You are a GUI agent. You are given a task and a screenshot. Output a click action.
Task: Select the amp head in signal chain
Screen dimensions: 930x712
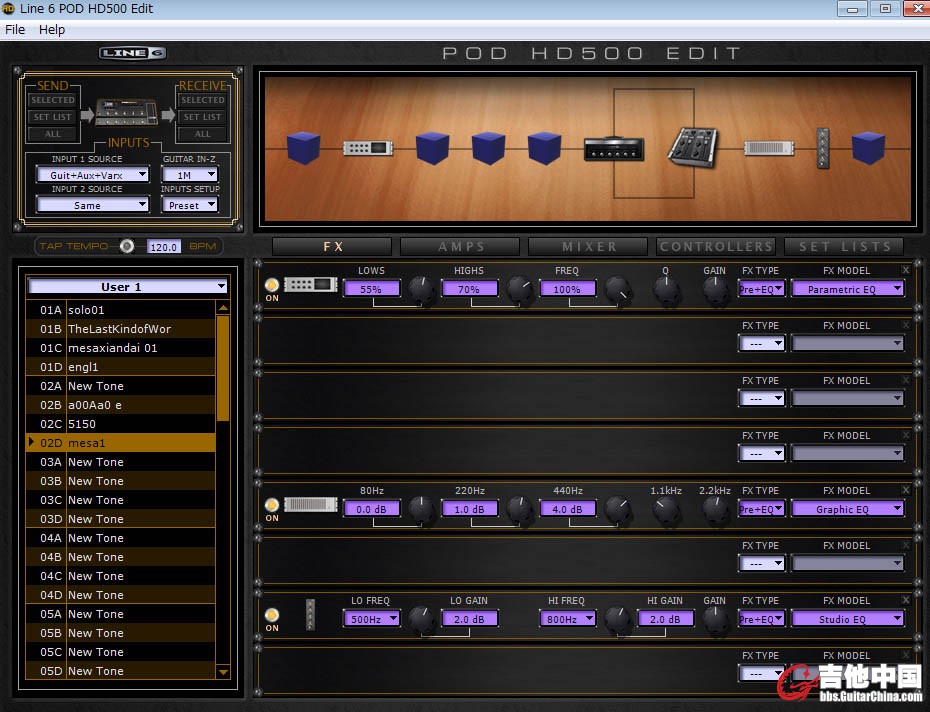[613, 148]
